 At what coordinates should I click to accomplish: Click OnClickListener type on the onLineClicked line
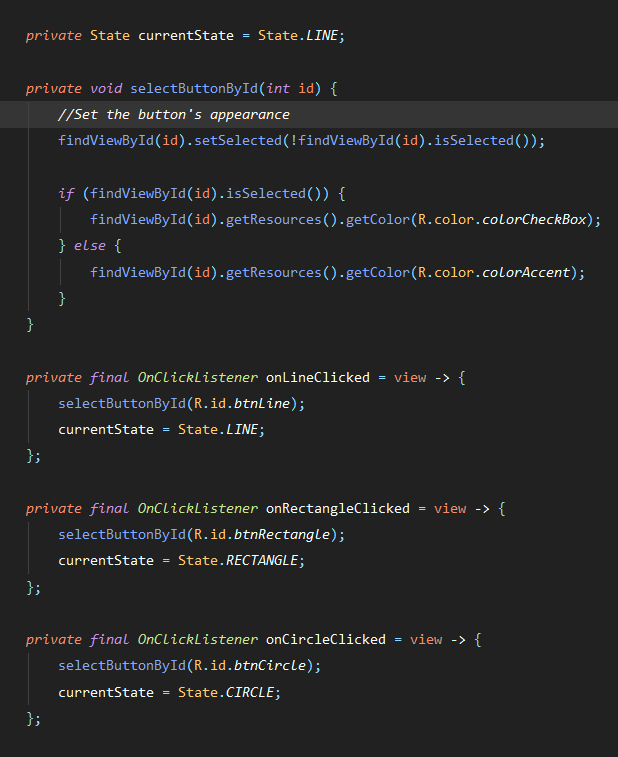[197, 378]
